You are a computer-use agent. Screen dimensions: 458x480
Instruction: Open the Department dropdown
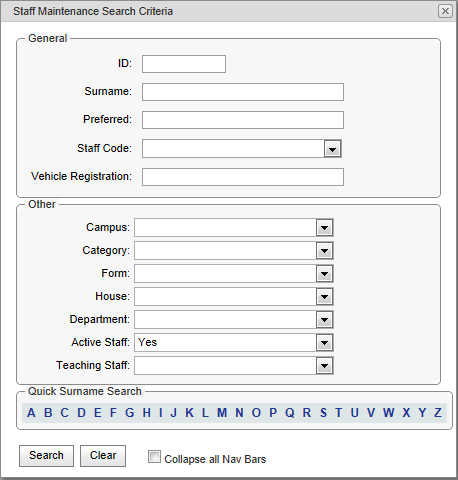324,320
